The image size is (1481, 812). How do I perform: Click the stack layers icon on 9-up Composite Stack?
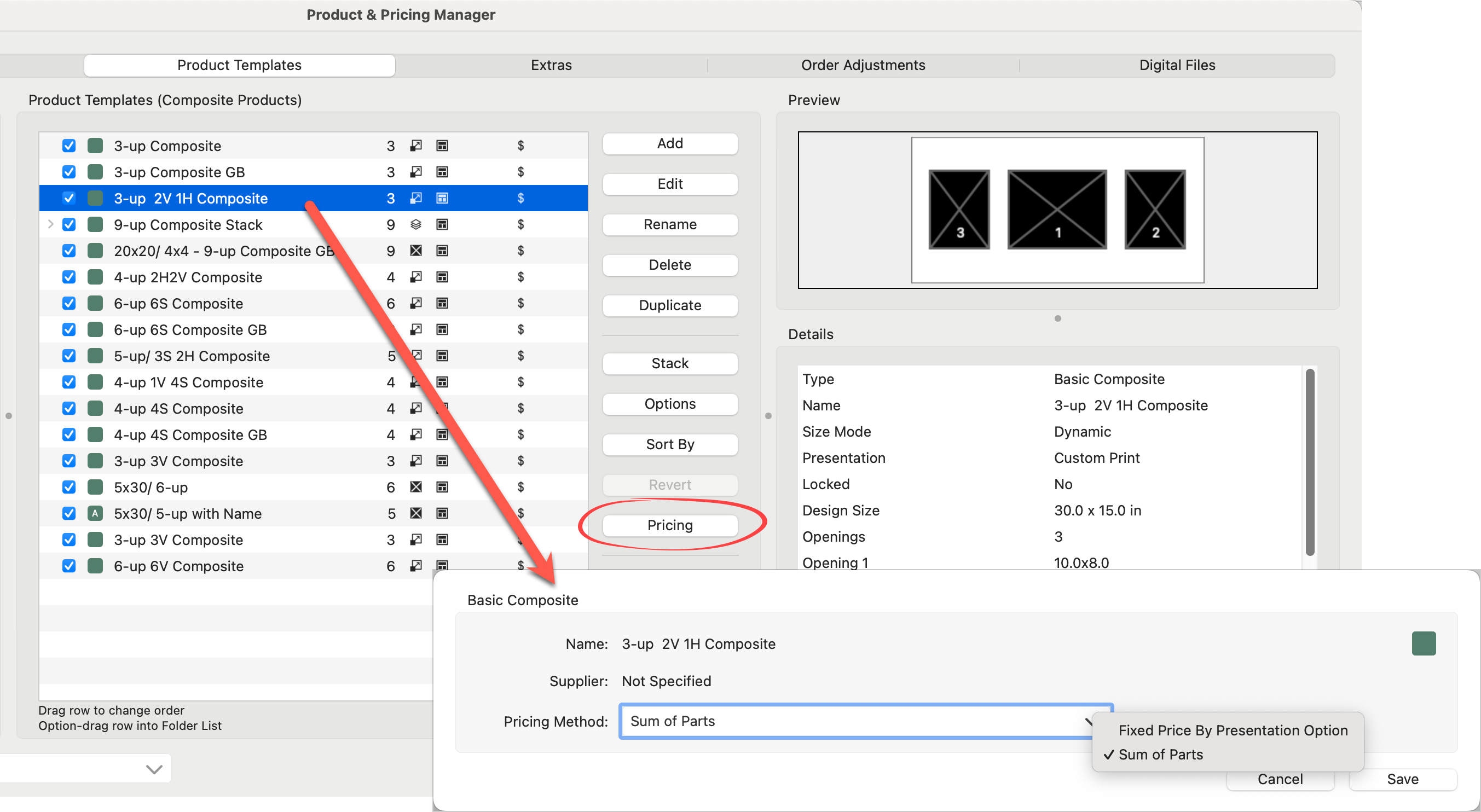point(415,225)
